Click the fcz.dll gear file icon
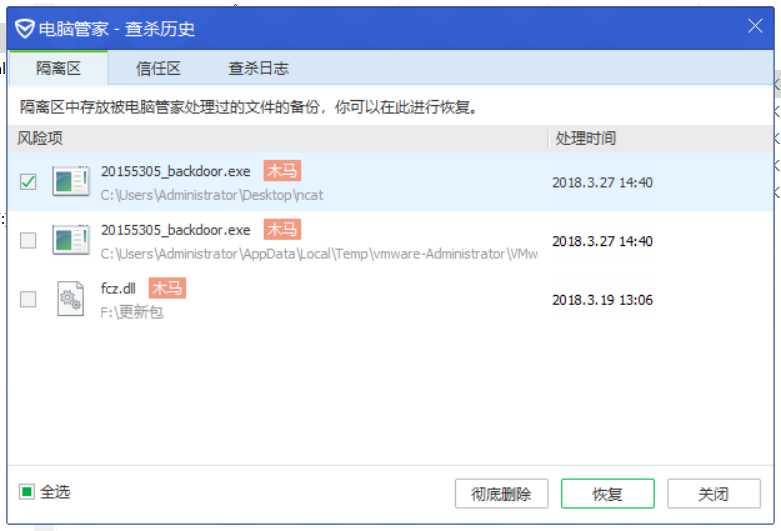 tap(70, 298)
